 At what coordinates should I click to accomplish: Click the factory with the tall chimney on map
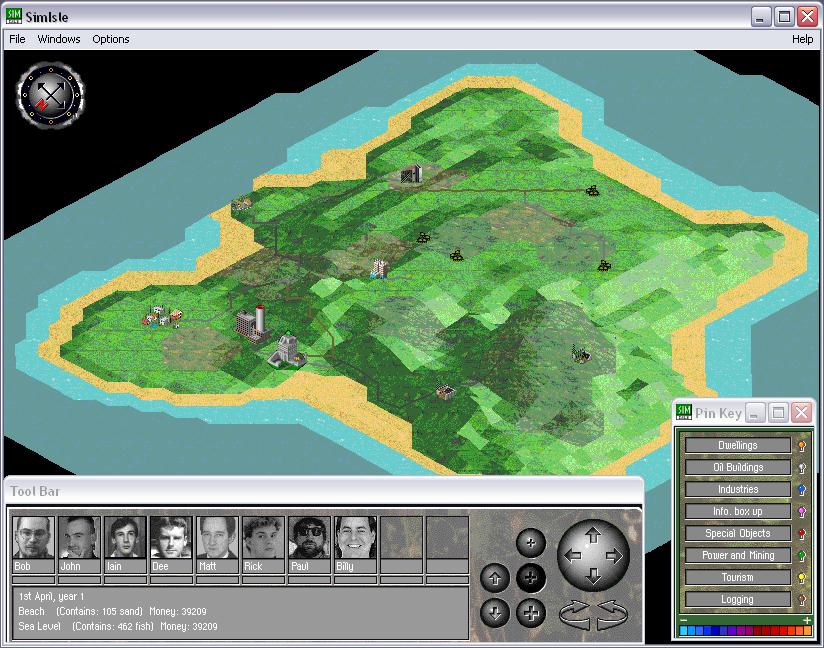pyautogui.click(x=253, y=323)
